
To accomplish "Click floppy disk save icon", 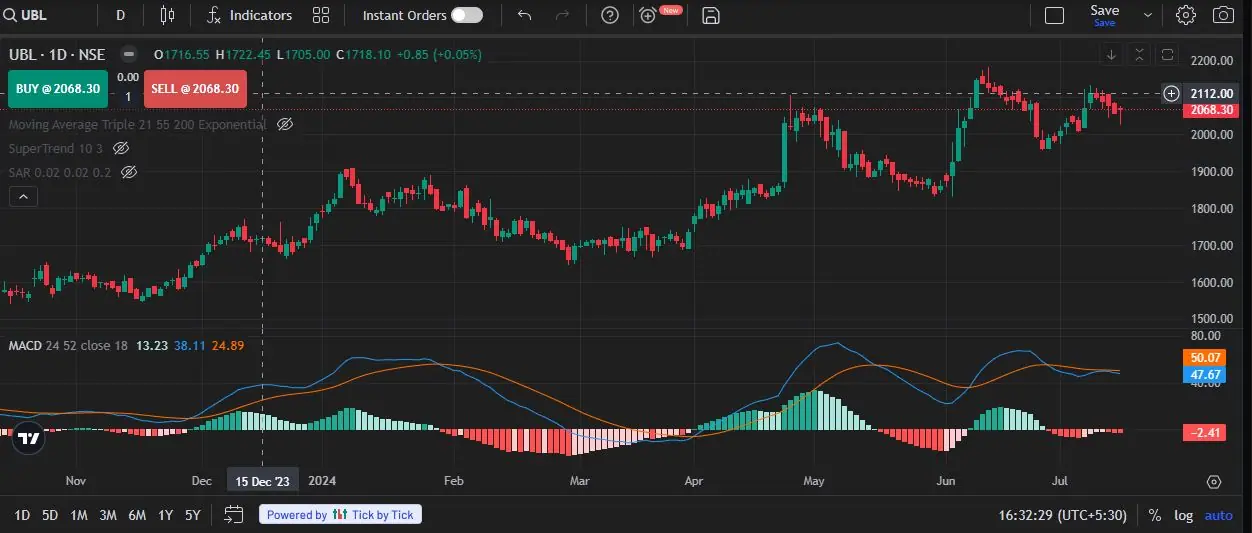I will point(711,15).
